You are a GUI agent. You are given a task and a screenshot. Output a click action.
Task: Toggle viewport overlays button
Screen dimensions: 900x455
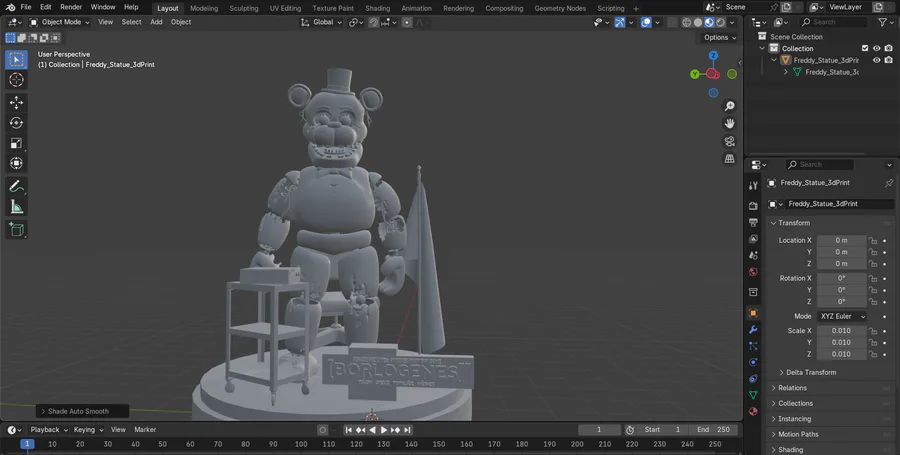point(646,22)
